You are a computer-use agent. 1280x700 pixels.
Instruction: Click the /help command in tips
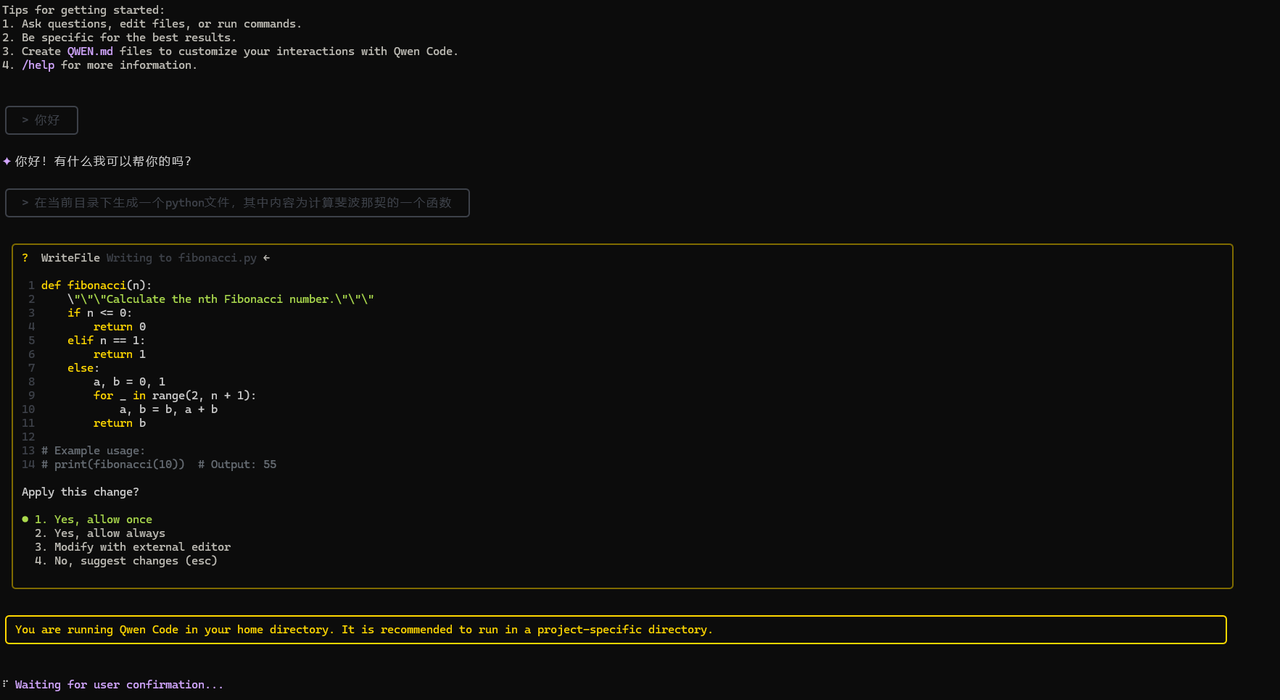38,65
